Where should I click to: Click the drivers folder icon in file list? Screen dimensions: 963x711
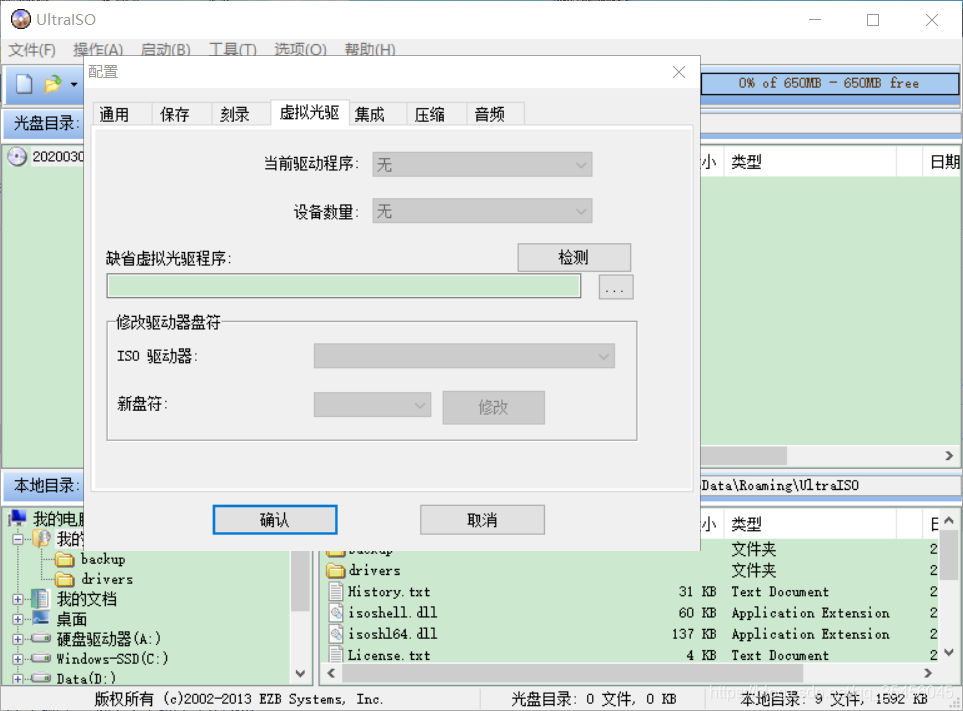(x=336, y=571)
